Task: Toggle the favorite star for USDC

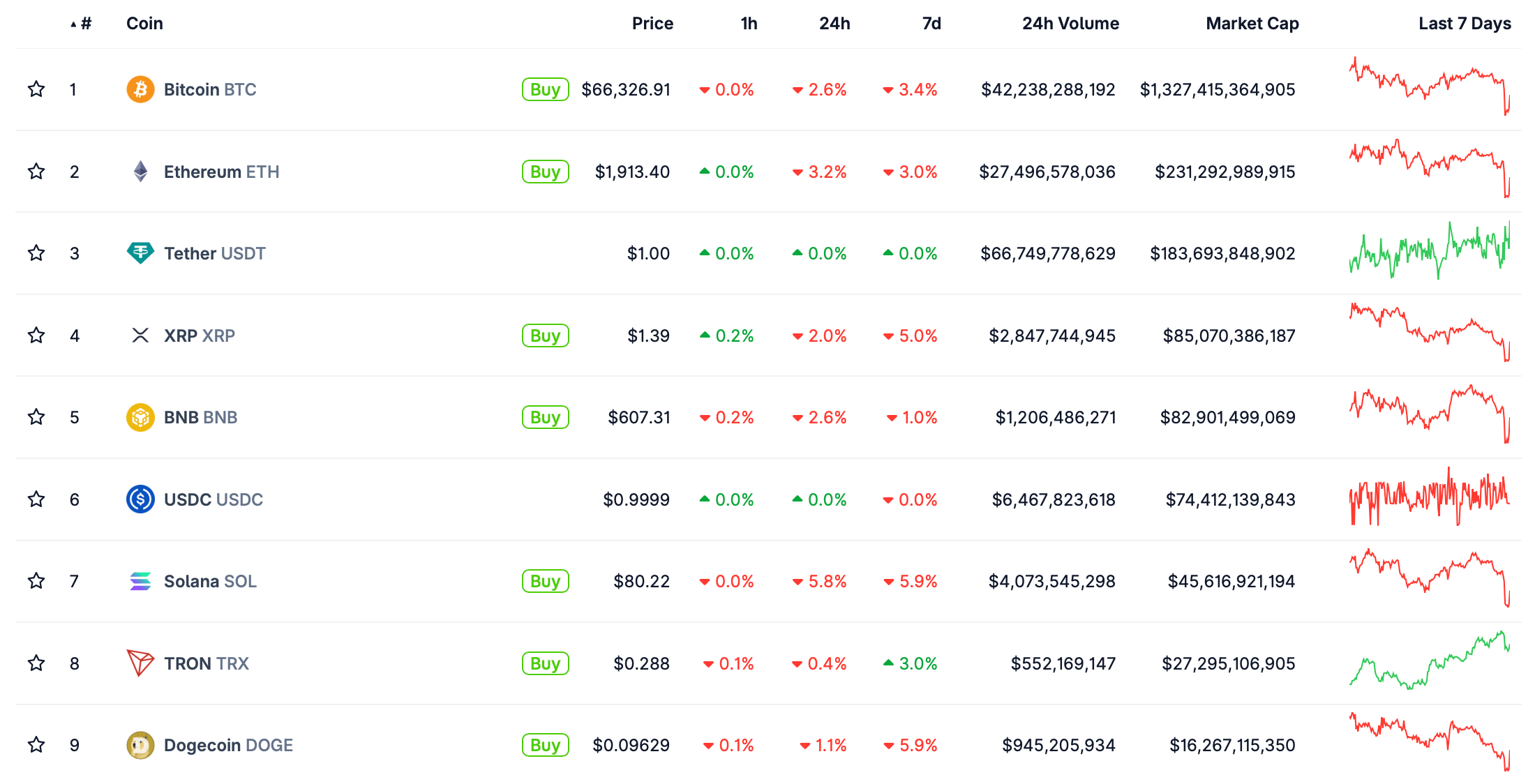Action: (36, 499)
